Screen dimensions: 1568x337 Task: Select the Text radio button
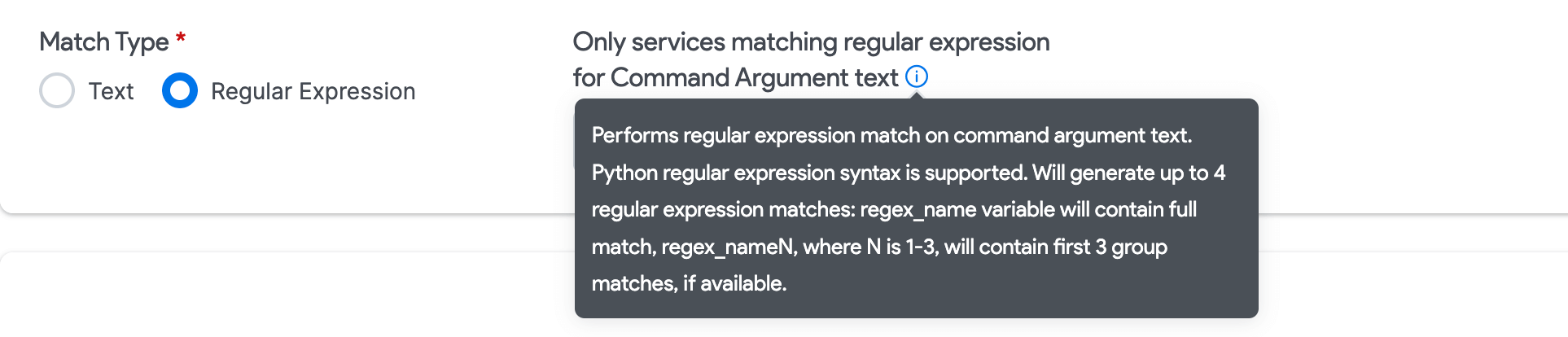tap(57, 90)
